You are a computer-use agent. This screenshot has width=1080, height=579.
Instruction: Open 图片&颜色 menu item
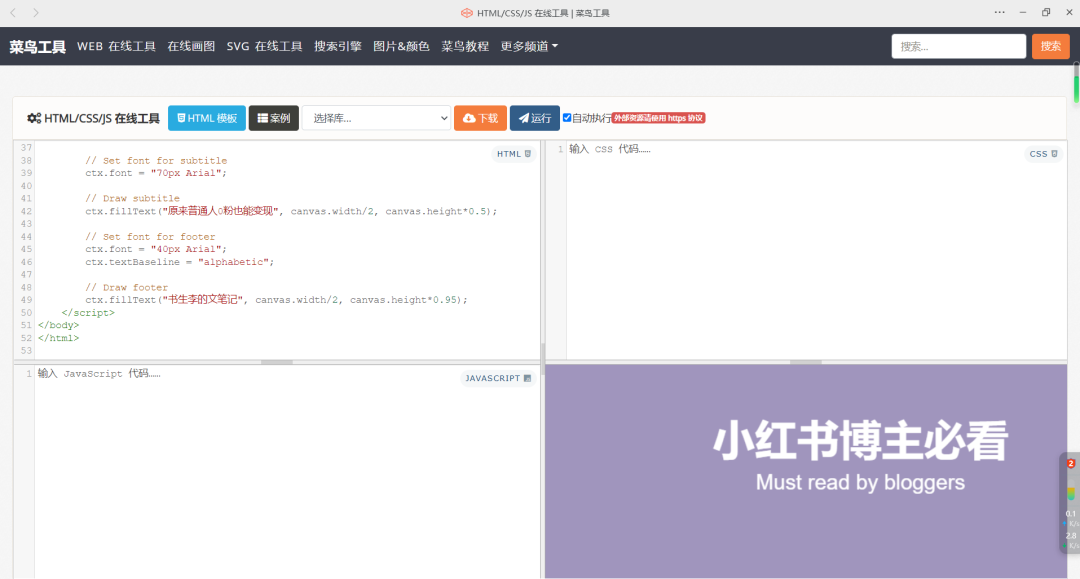[401, 46]
